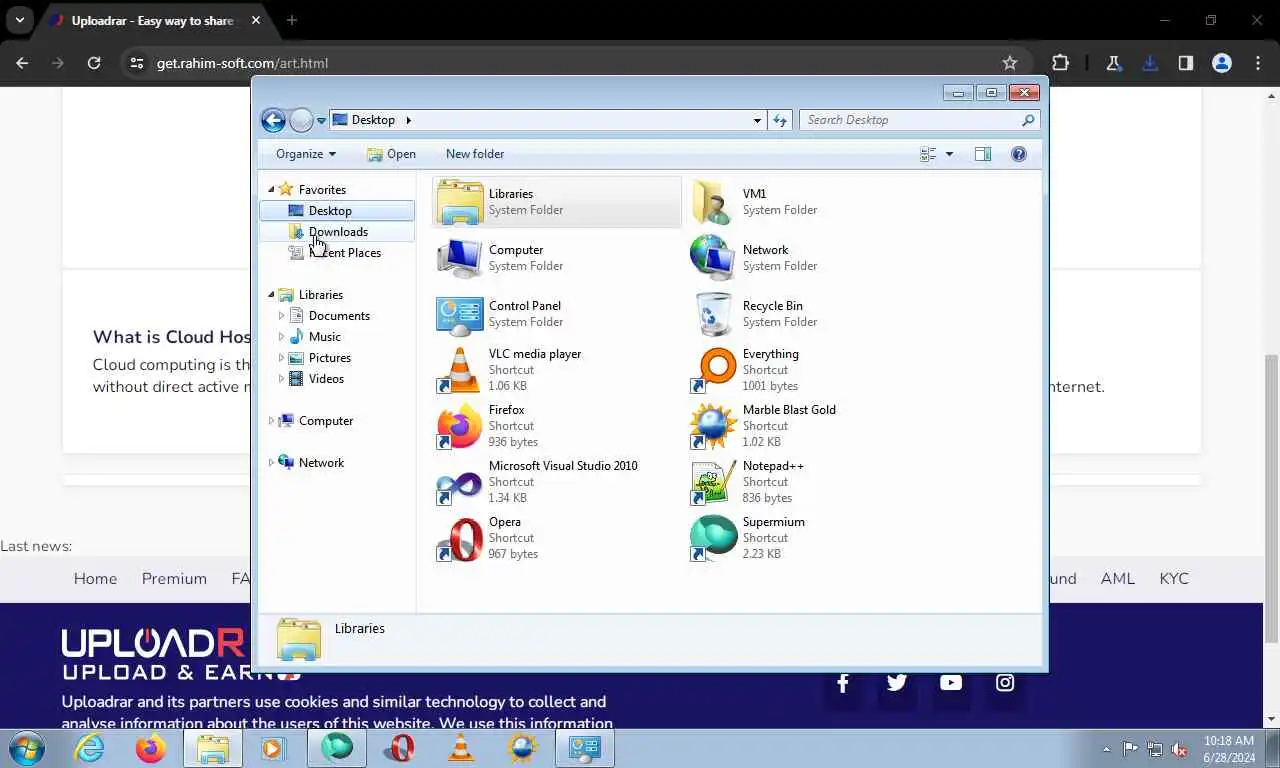Click the clock in system tray
Viewport: 1280px width, 768px height.
point(1229,749)
